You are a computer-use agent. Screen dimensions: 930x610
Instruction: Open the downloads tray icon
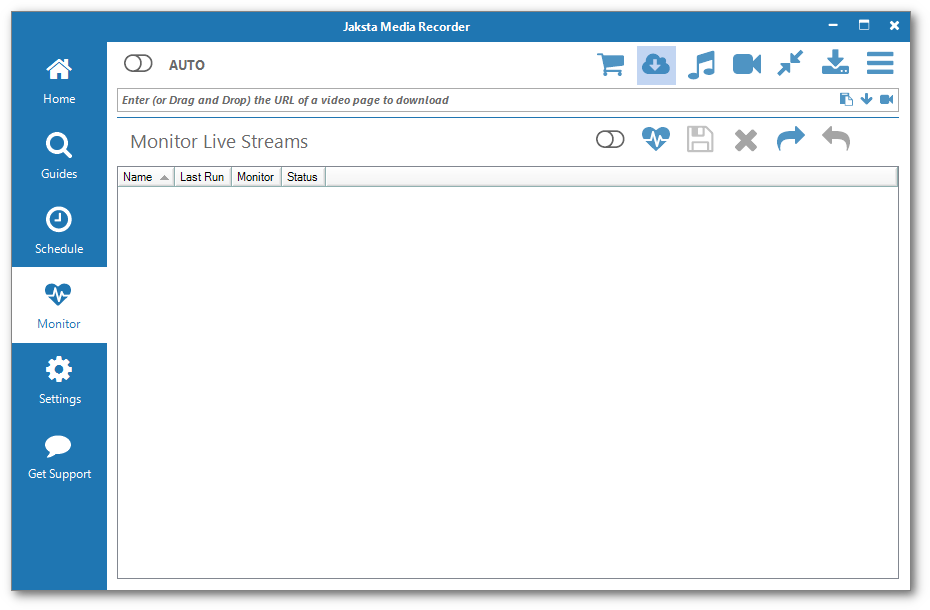(835, 62)
